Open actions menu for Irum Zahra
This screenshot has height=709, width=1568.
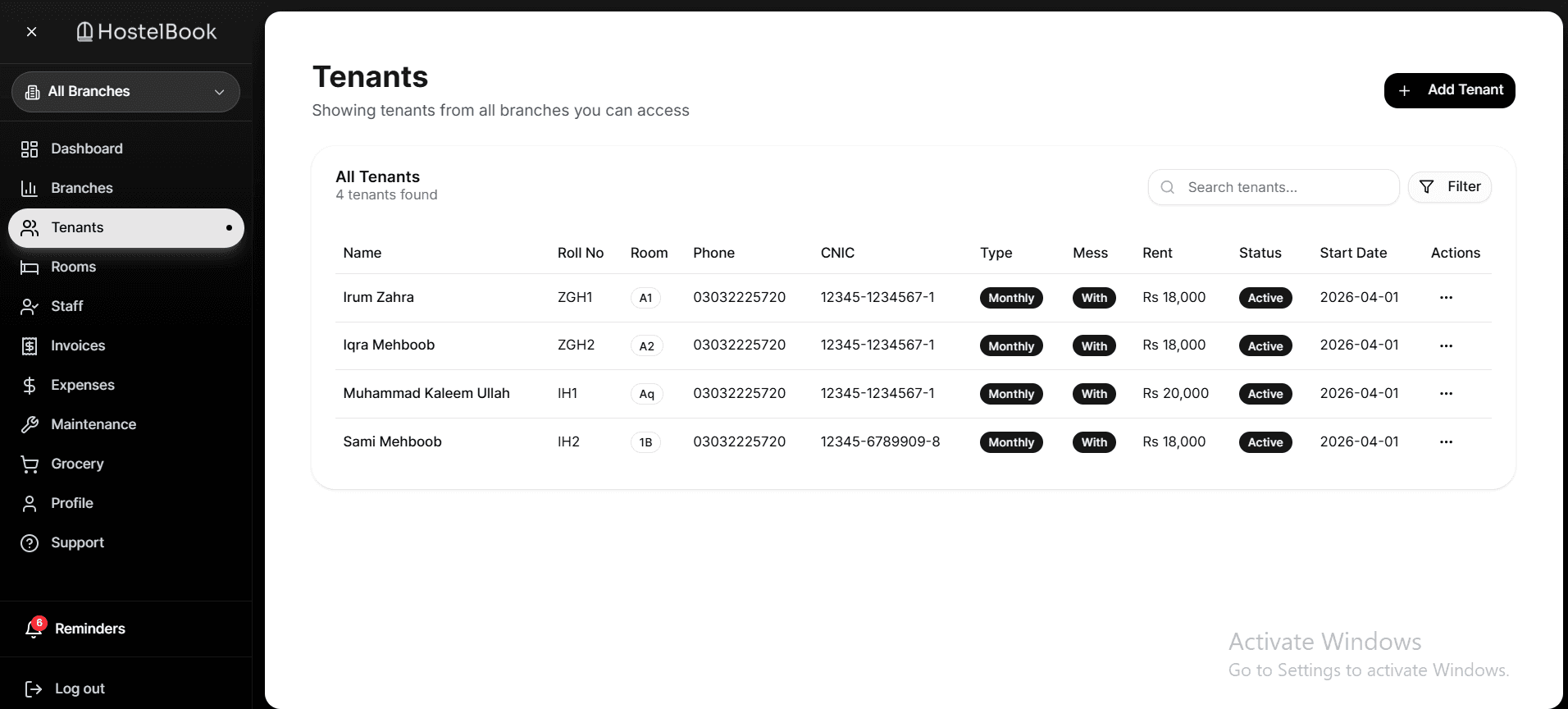[1446, 298]
